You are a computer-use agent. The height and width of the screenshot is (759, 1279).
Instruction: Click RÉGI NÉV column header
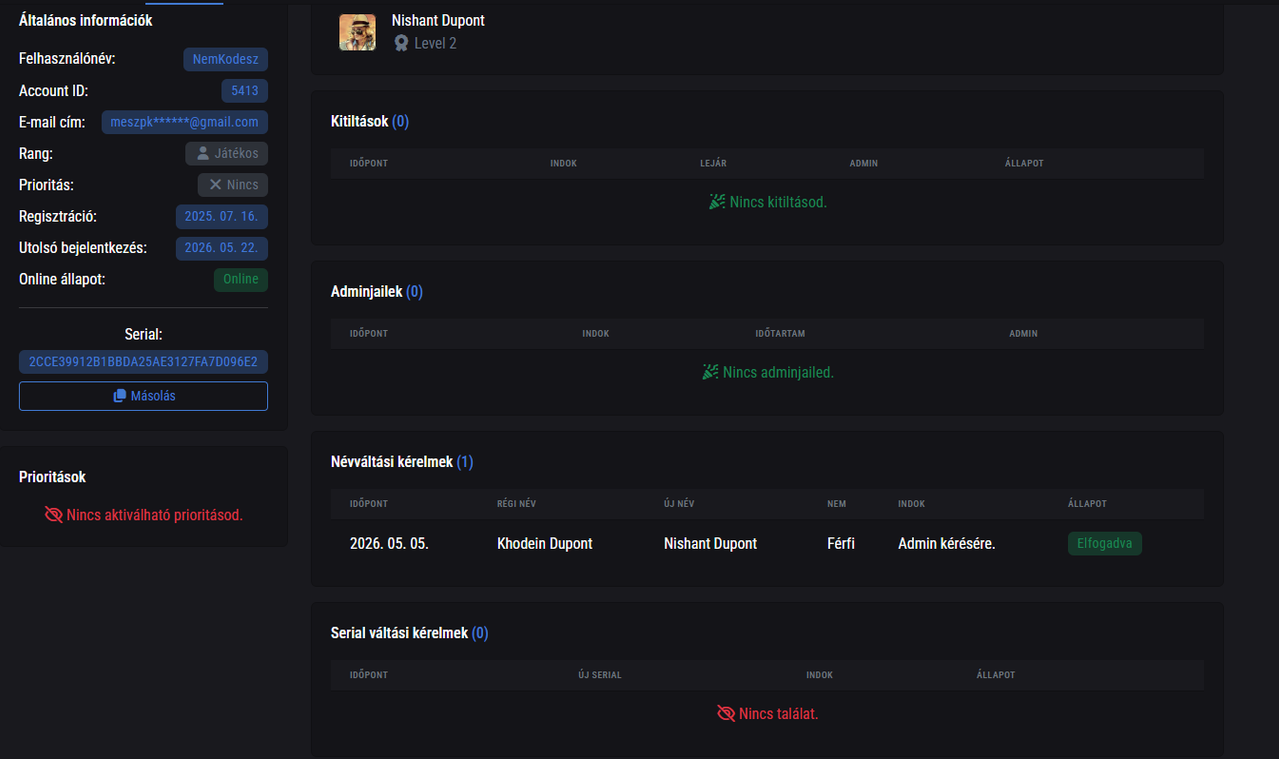pyautogui.click(x=516, y=504)
